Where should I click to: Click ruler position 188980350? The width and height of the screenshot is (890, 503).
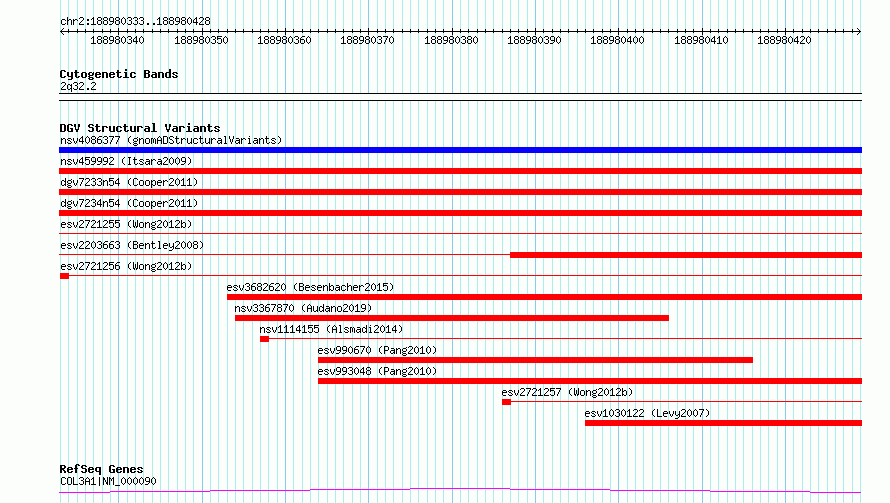tap(201, 40)
